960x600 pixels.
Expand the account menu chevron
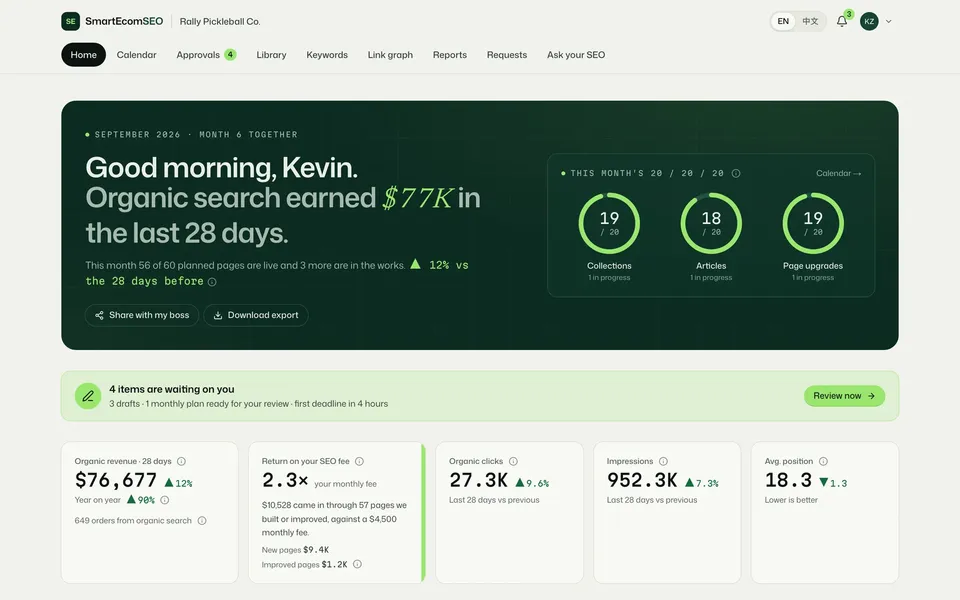point(888,21)
